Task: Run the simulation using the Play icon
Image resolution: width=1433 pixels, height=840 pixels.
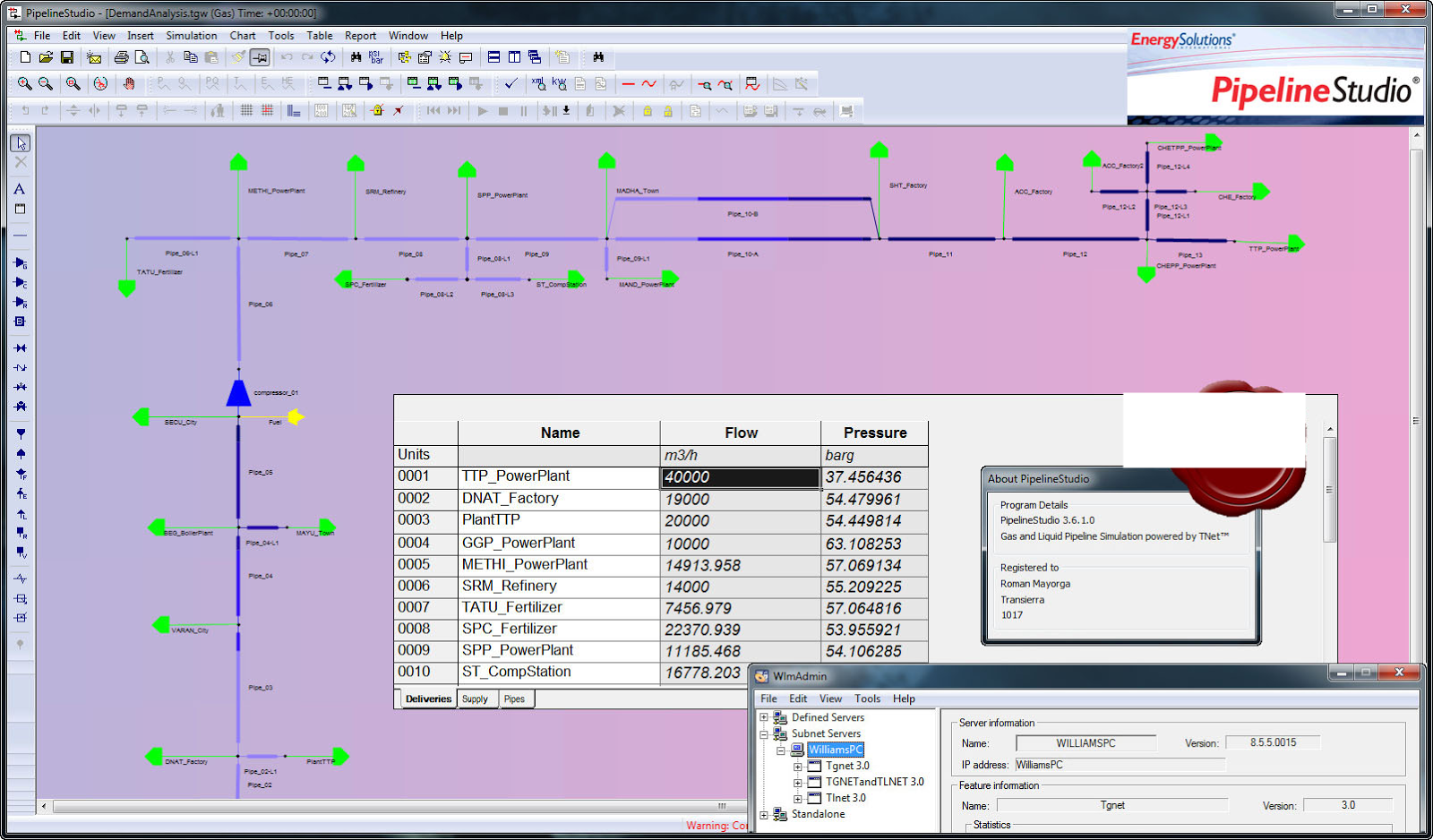Action: (483, 111)
